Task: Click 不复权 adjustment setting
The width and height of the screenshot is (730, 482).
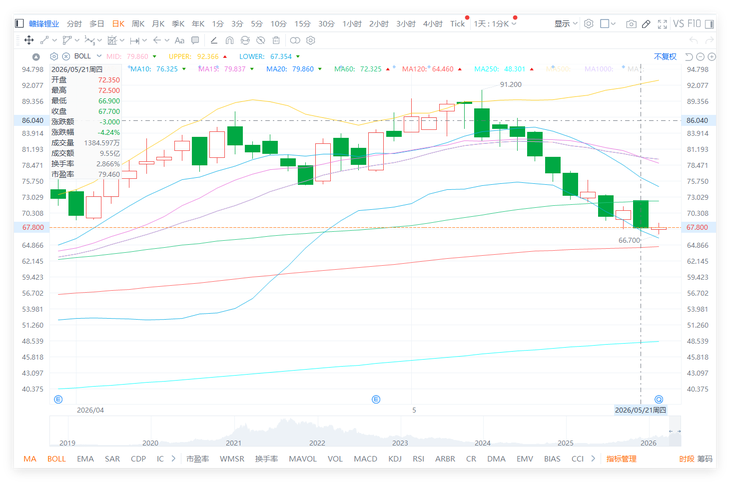Action: click(665, 56)
